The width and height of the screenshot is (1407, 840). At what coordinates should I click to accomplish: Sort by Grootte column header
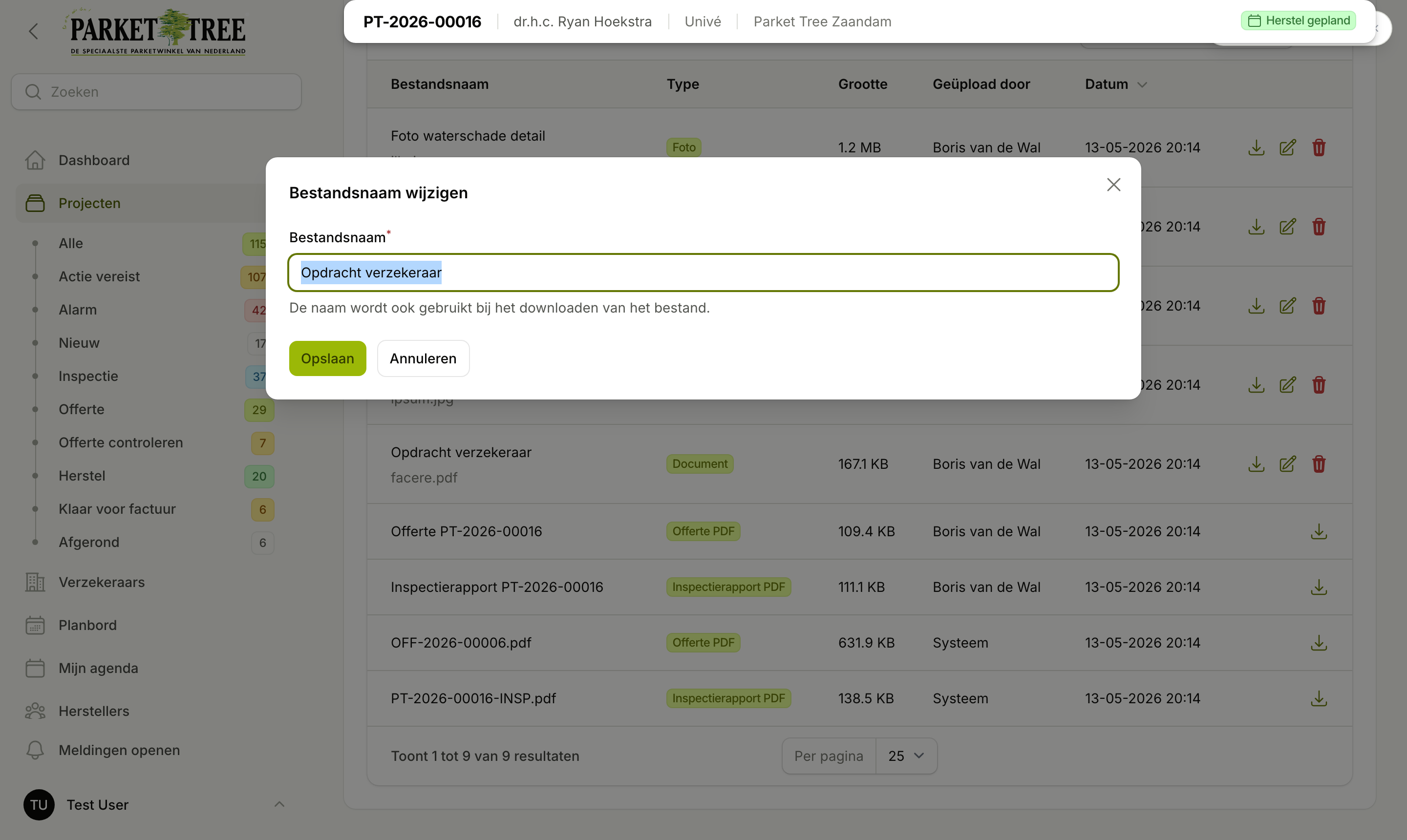coord(862,84)
